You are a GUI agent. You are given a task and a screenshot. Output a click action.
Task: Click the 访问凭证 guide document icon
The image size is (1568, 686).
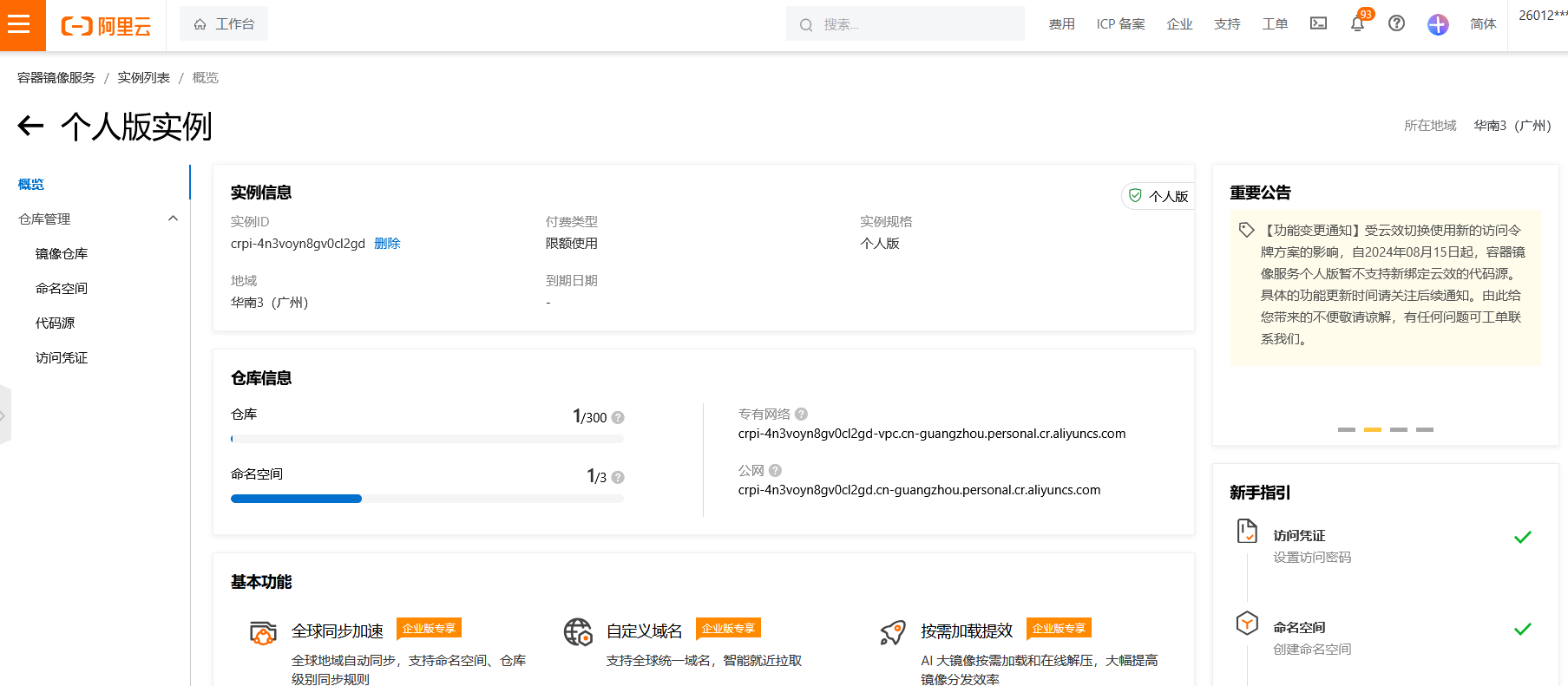pyautogui.click(x=1247, y=531)
